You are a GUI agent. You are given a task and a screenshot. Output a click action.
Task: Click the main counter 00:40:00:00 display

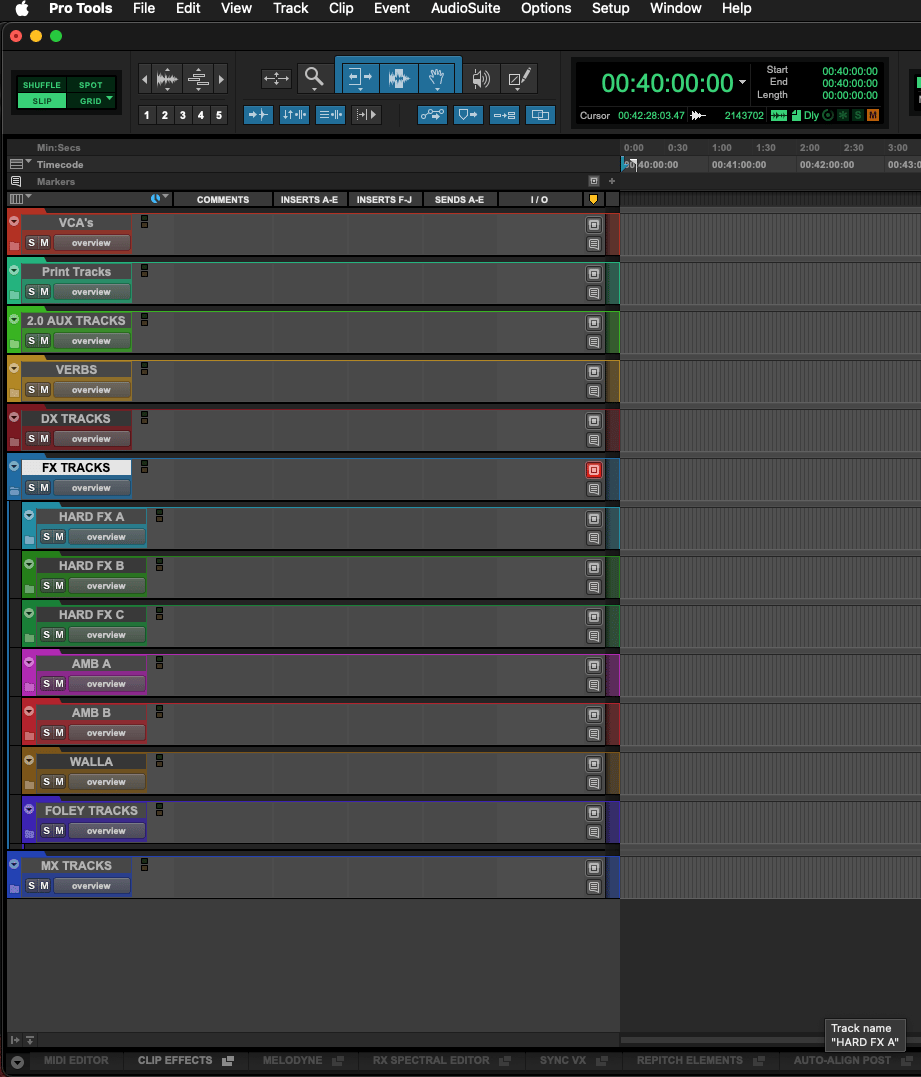click(667, 83)
